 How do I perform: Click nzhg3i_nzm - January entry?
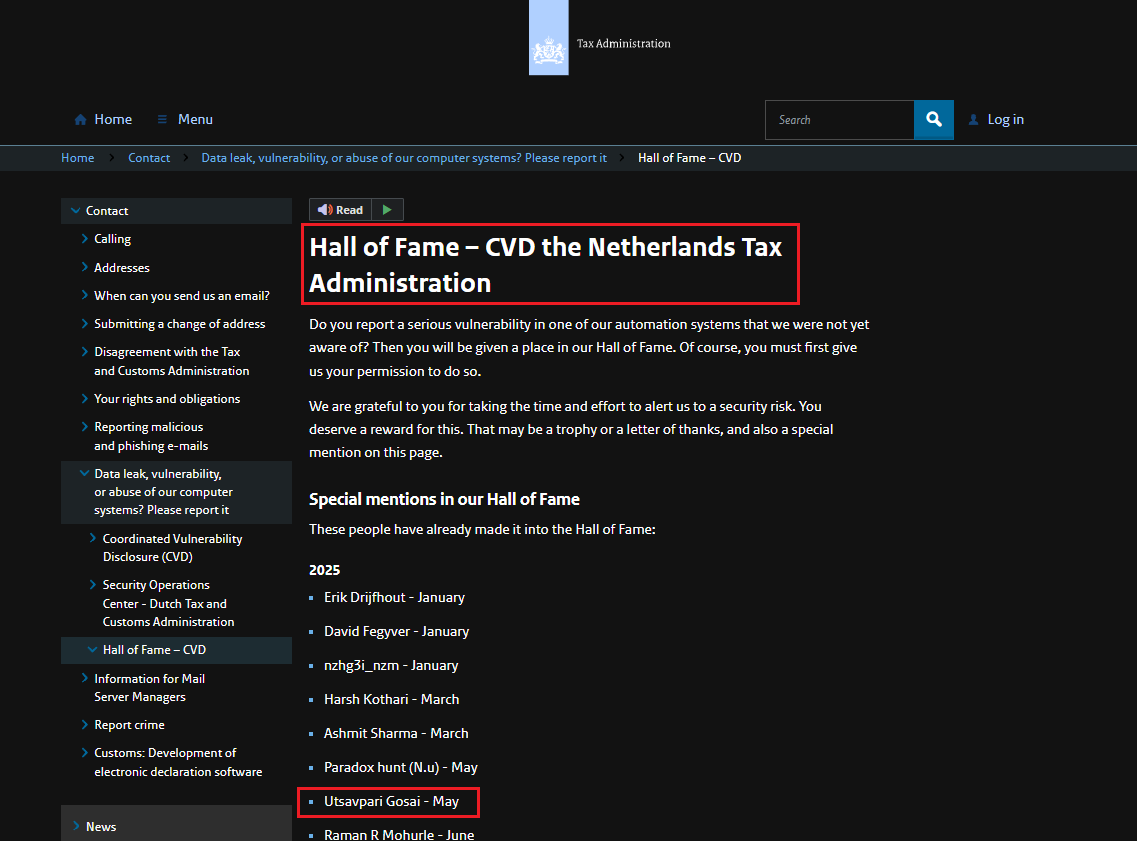point(391,666)
